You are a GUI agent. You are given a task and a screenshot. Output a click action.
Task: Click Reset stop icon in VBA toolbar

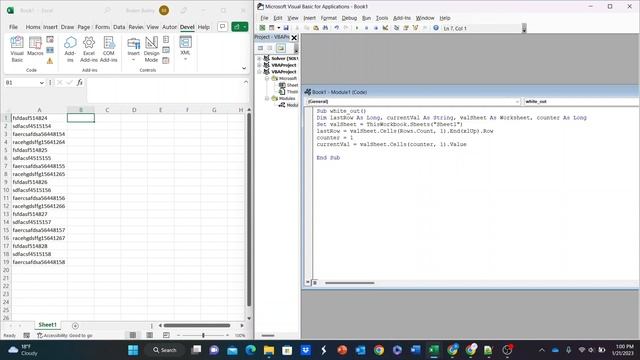(x=376, y=28)
